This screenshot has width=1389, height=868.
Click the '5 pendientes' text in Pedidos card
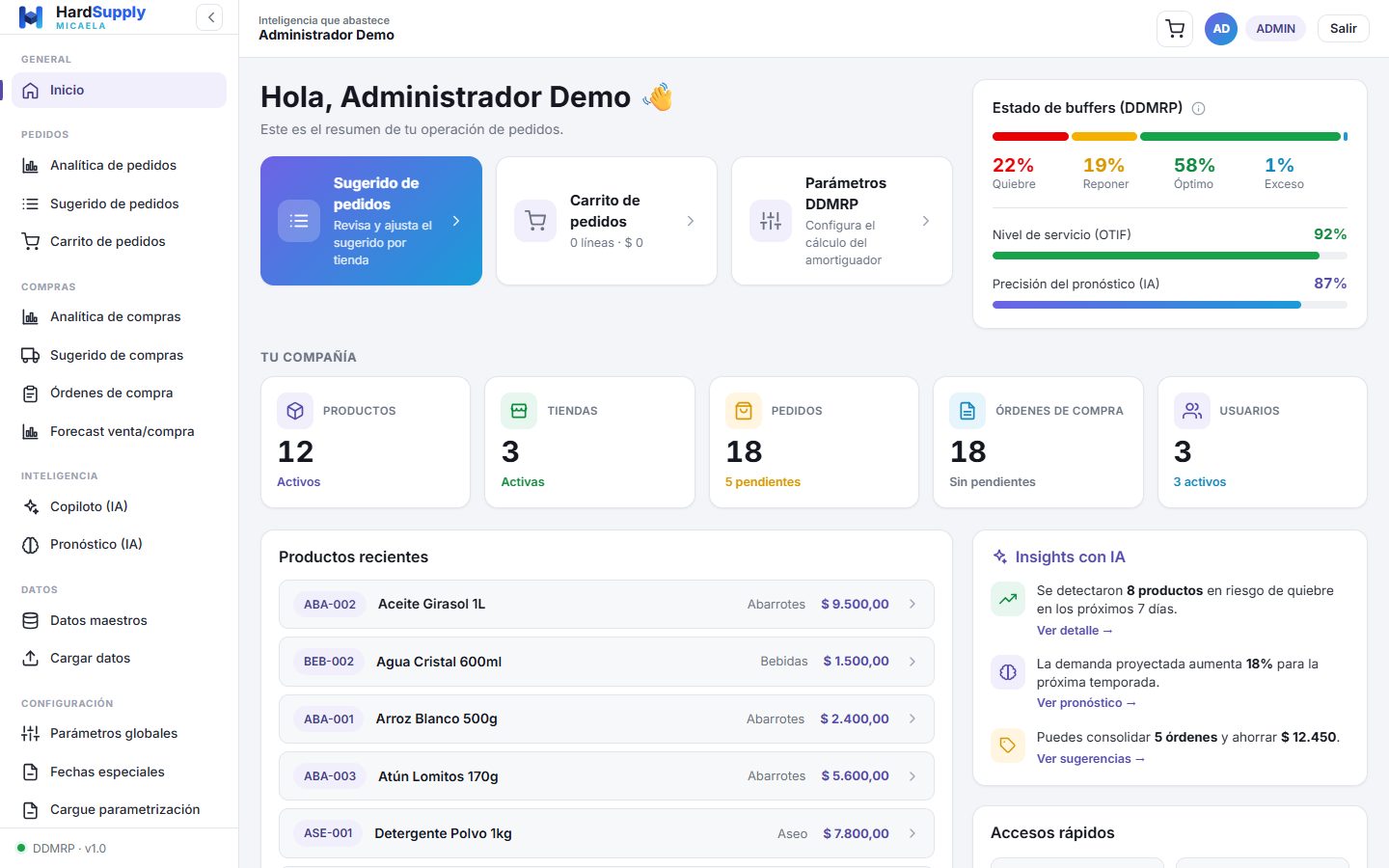[x=763, y=482]
